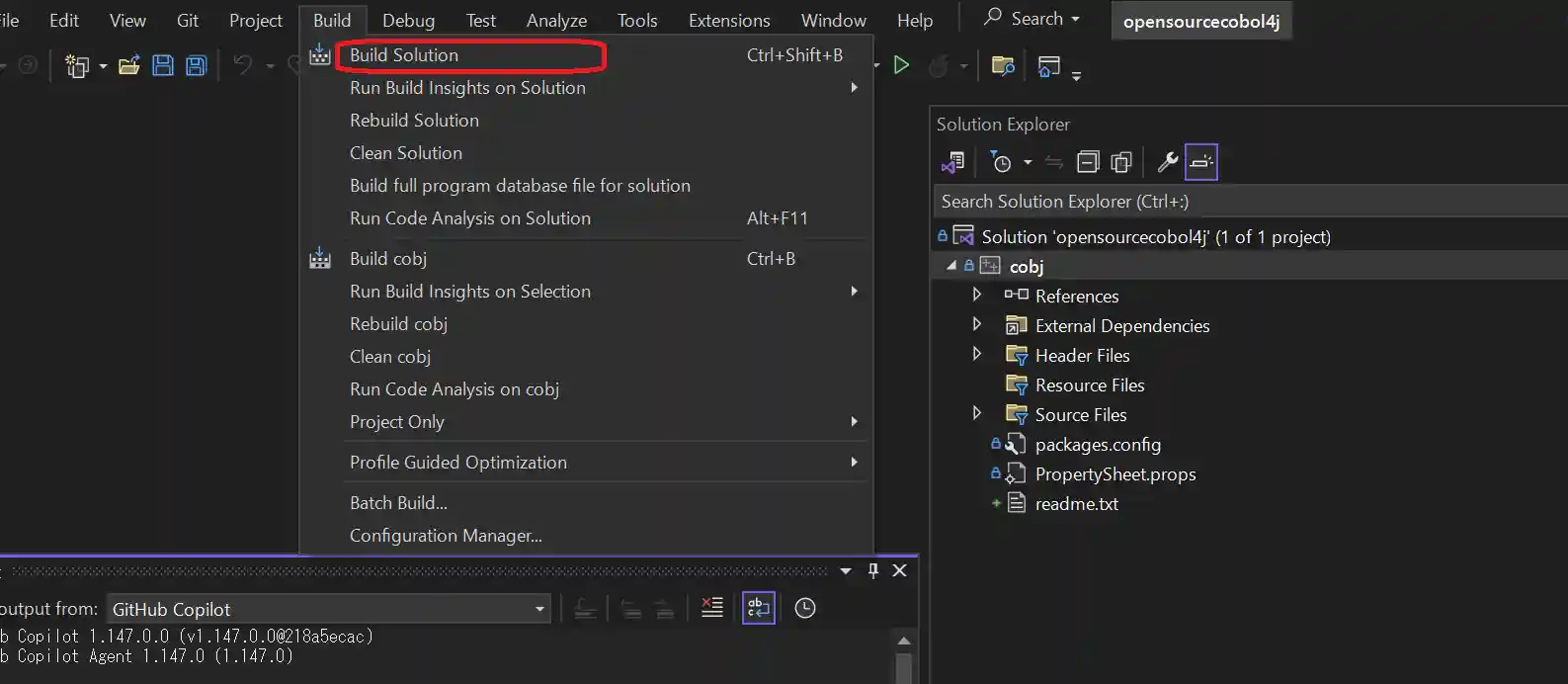Open Properties wrench in Solution Explorer

pos(1167,162)
